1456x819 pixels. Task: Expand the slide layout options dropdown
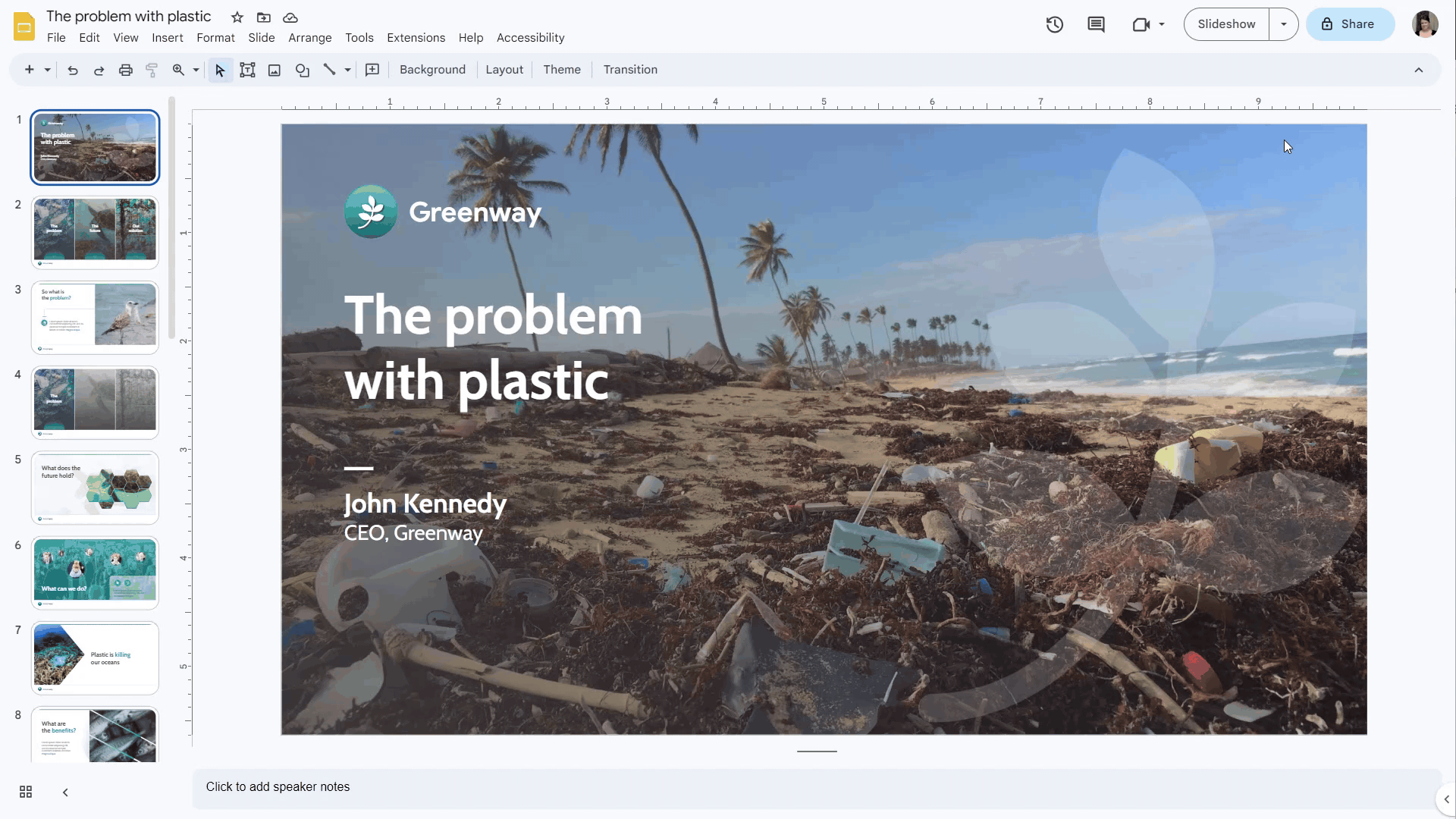point(504,69)
